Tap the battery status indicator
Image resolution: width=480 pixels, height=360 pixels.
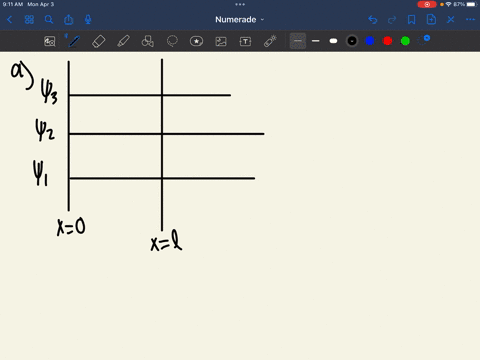[471, 4]
